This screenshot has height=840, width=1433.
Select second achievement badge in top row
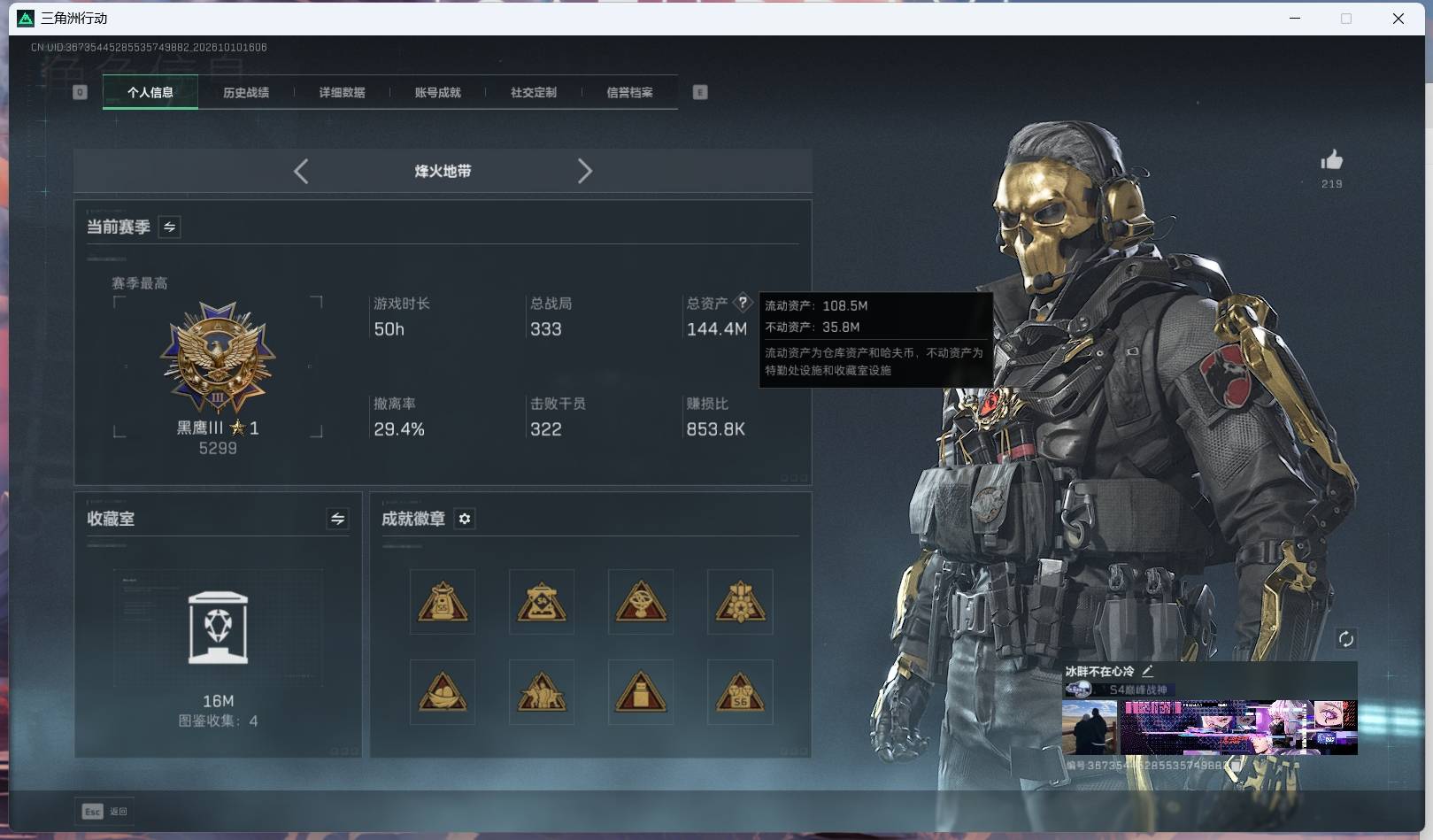(542, 602)
